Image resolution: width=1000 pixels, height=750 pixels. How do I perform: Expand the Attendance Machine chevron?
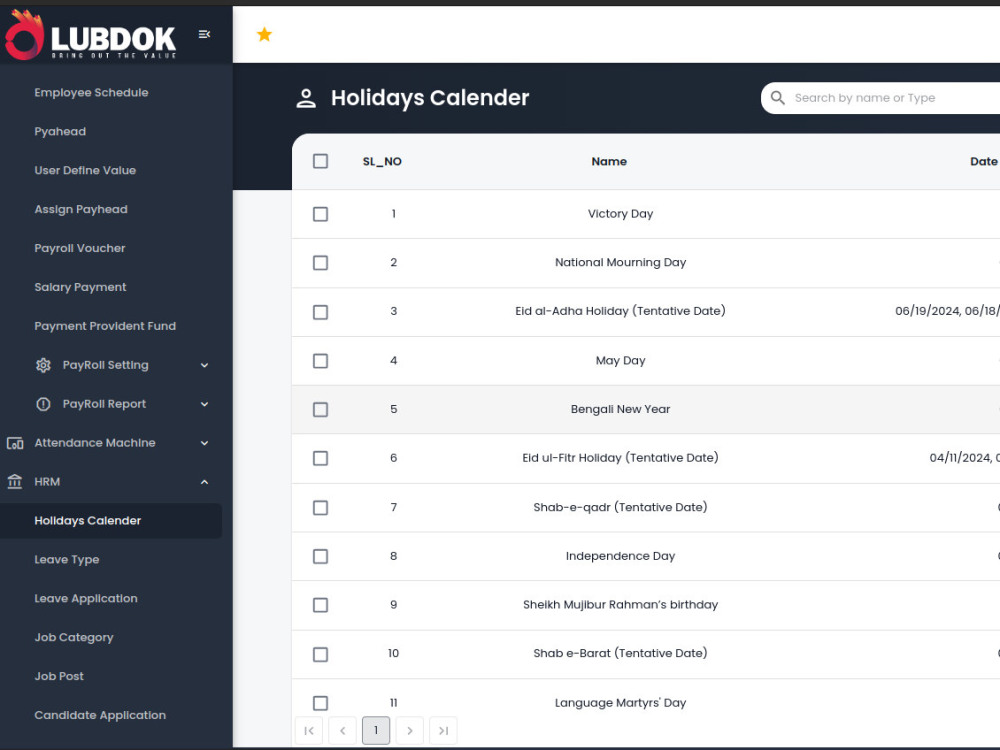click(x=204, y=443)
